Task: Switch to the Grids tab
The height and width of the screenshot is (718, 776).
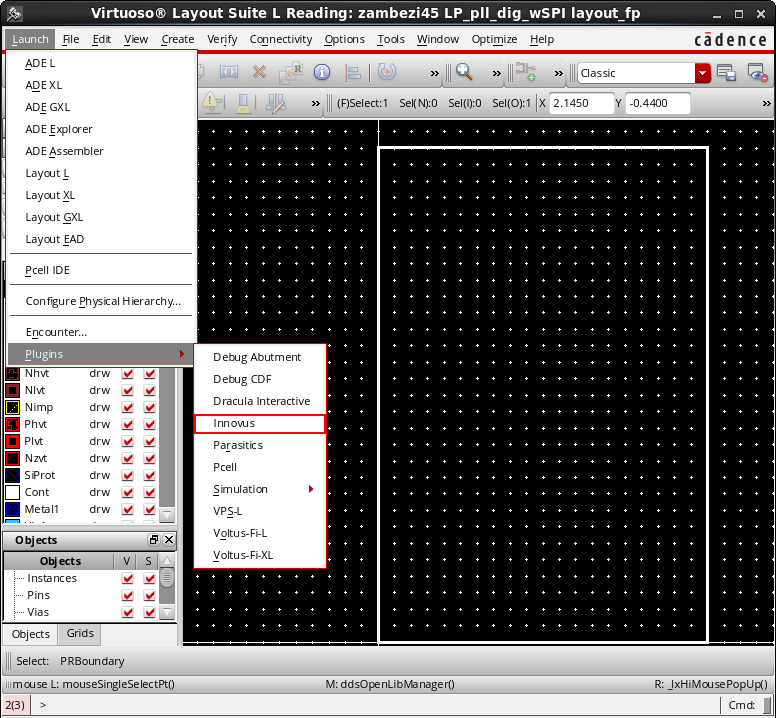Action: (x=80, y=634)
